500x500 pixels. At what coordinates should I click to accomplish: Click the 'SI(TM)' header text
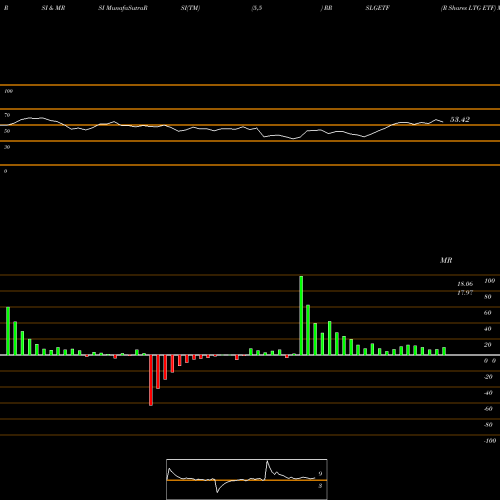coord(190,8)
